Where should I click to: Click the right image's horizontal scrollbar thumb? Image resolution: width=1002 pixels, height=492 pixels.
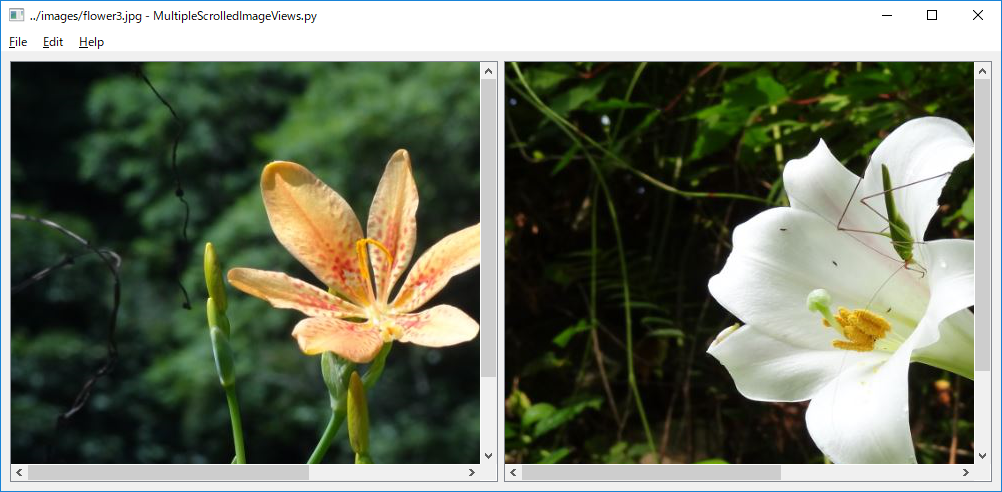point(651,473)
